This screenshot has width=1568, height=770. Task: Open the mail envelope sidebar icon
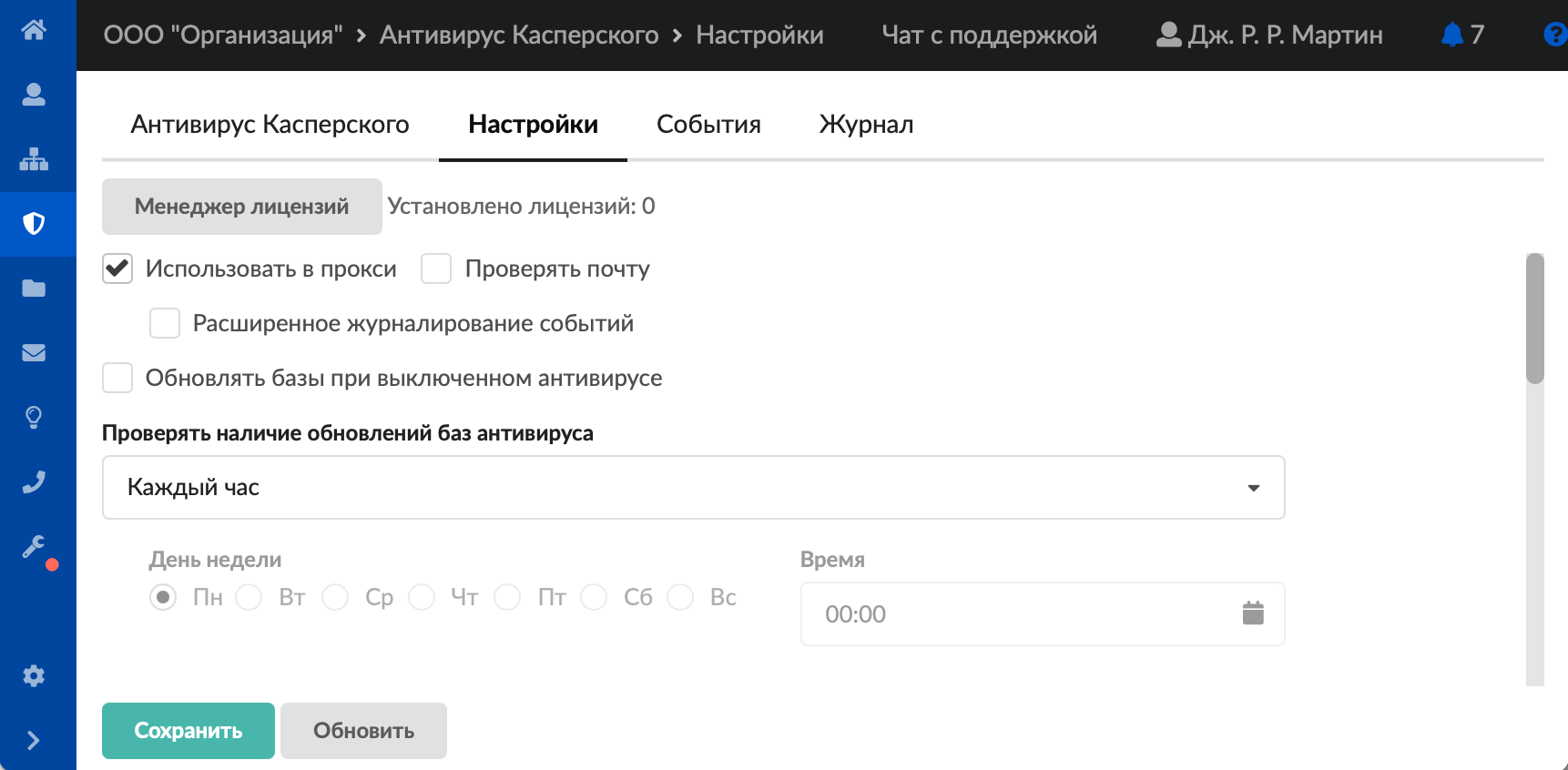click(34, 353)
